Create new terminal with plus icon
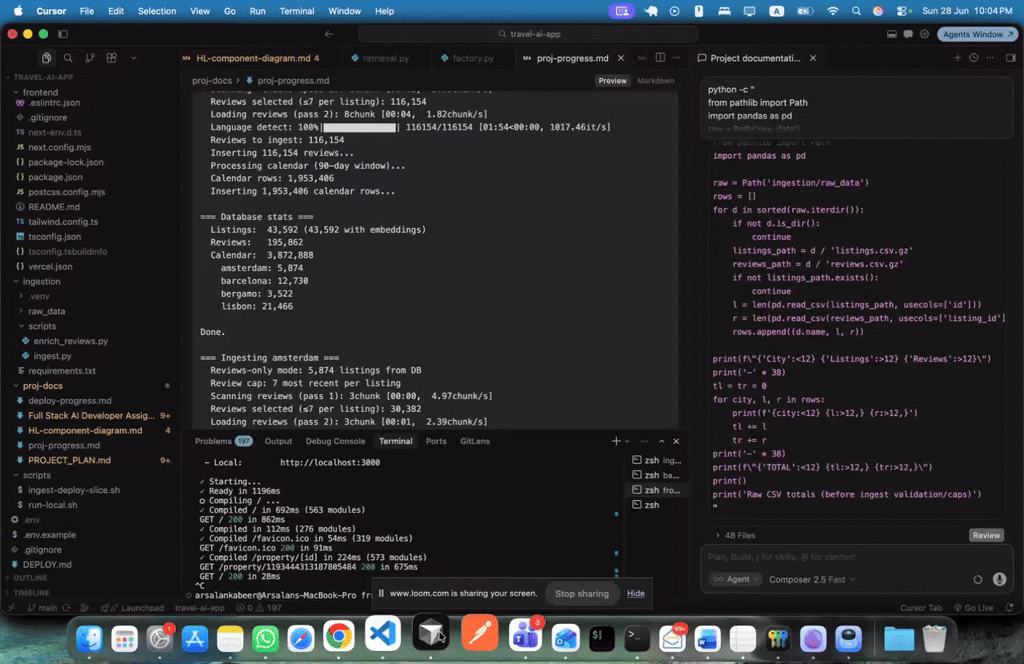Viewport: 1024px width, 664px height. [615, 441]
